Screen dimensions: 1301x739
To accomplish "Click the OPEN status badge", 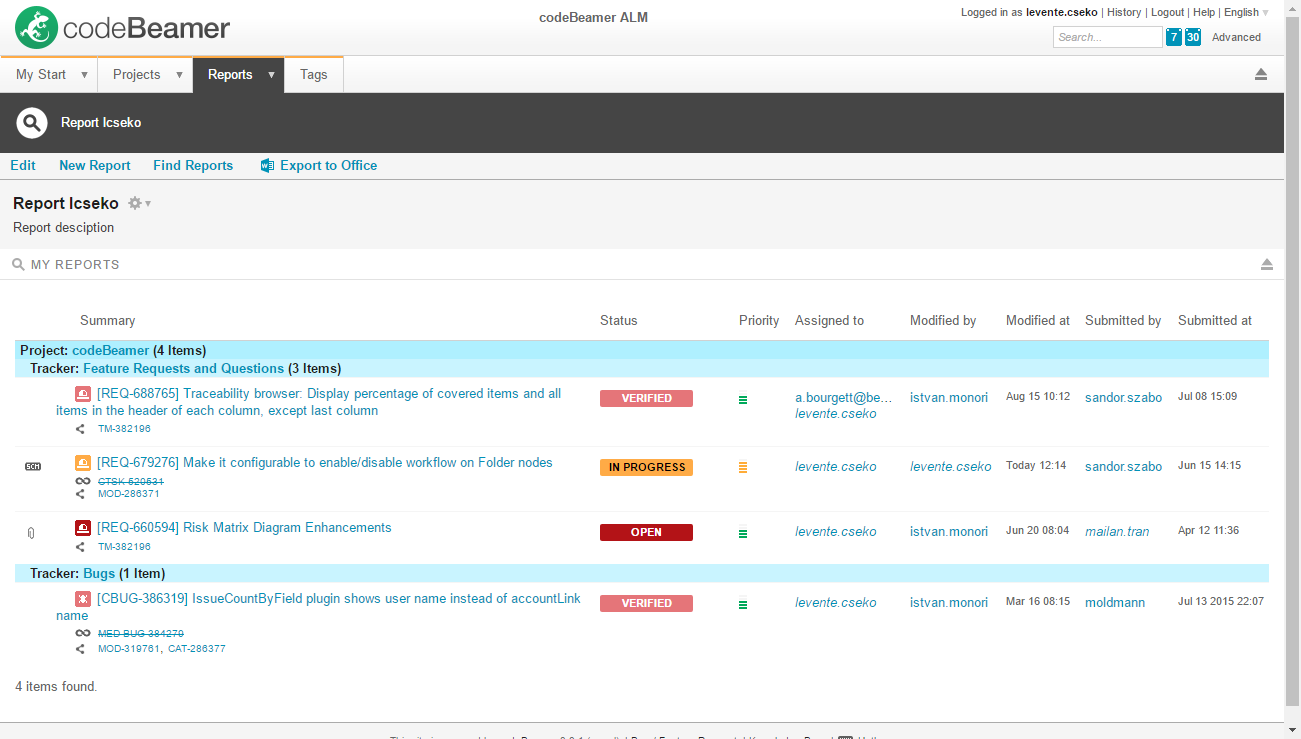I will [x=646, y=532].
